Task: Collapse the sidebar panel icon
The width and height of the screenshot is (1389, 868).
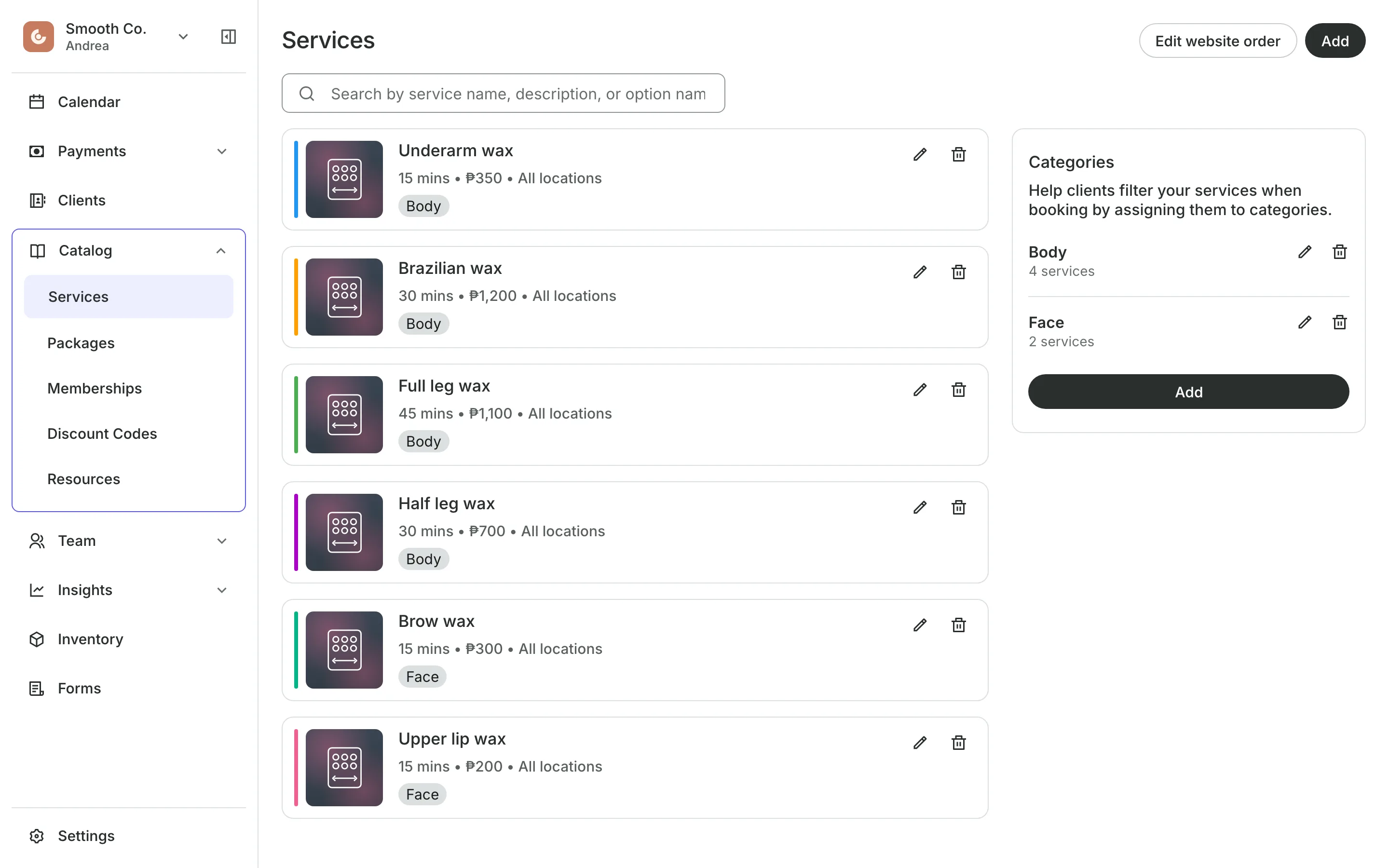Action: click(229, 37)
